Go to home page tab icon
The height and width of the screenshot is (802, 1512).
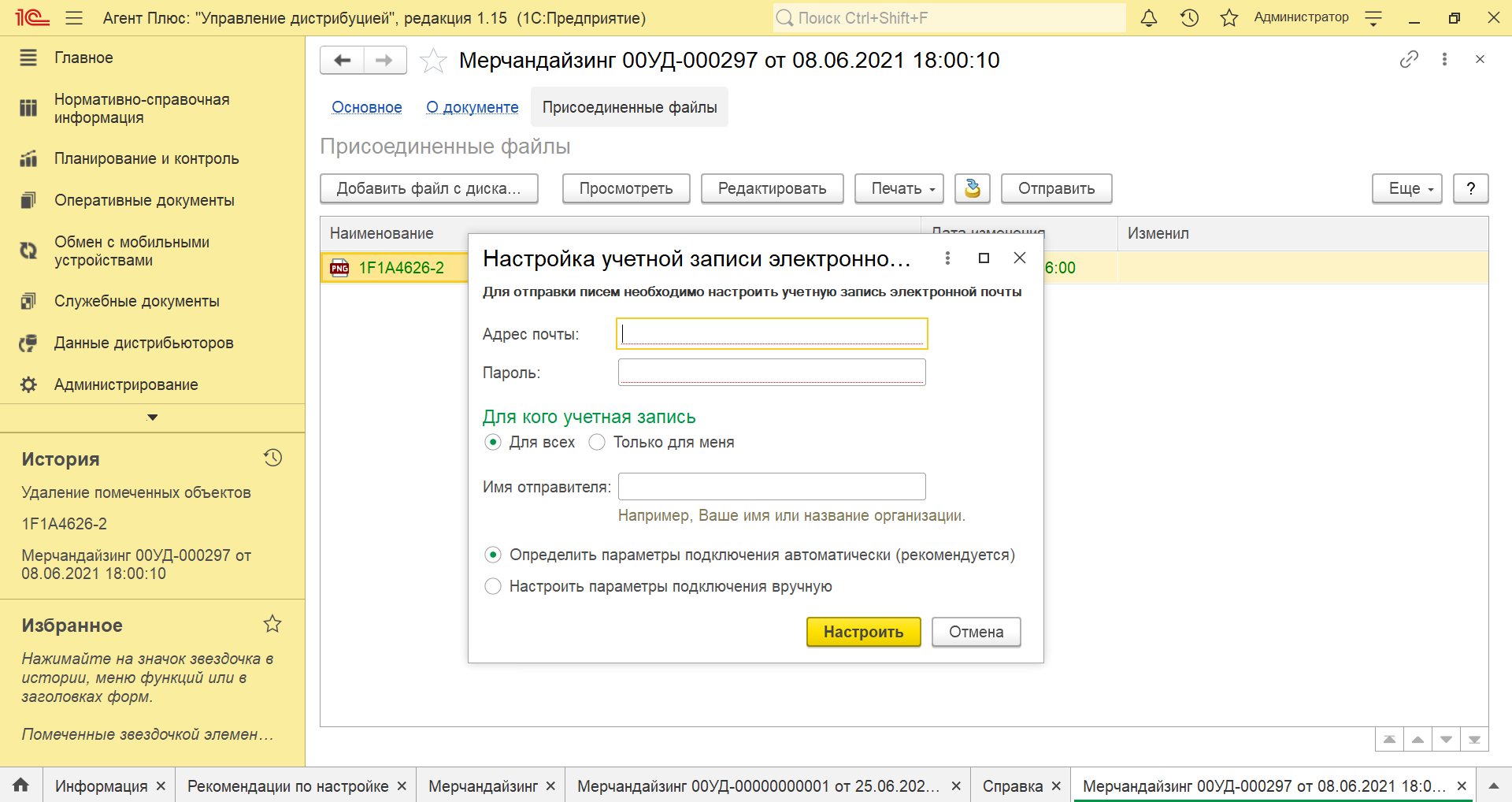pyautogui.click(x=21, y=785)
